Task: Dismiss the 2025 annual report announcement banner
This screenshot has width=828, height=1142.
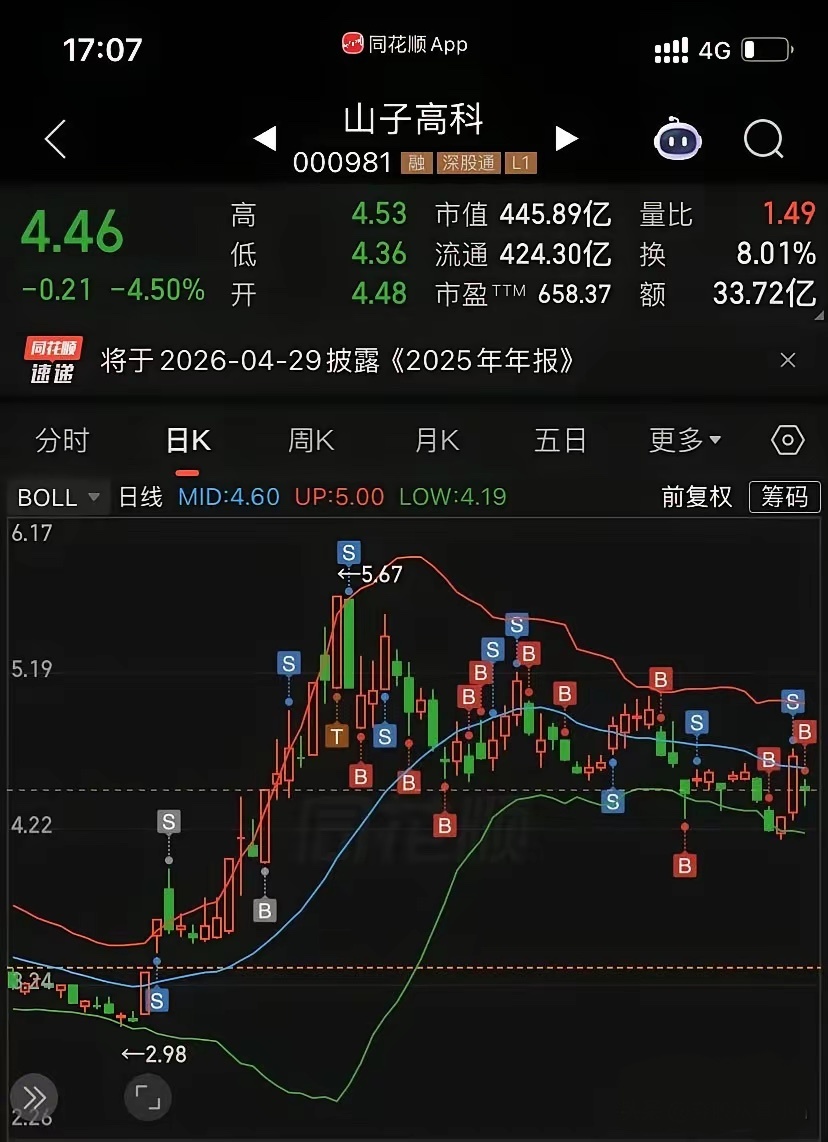Action: [788, 360]
